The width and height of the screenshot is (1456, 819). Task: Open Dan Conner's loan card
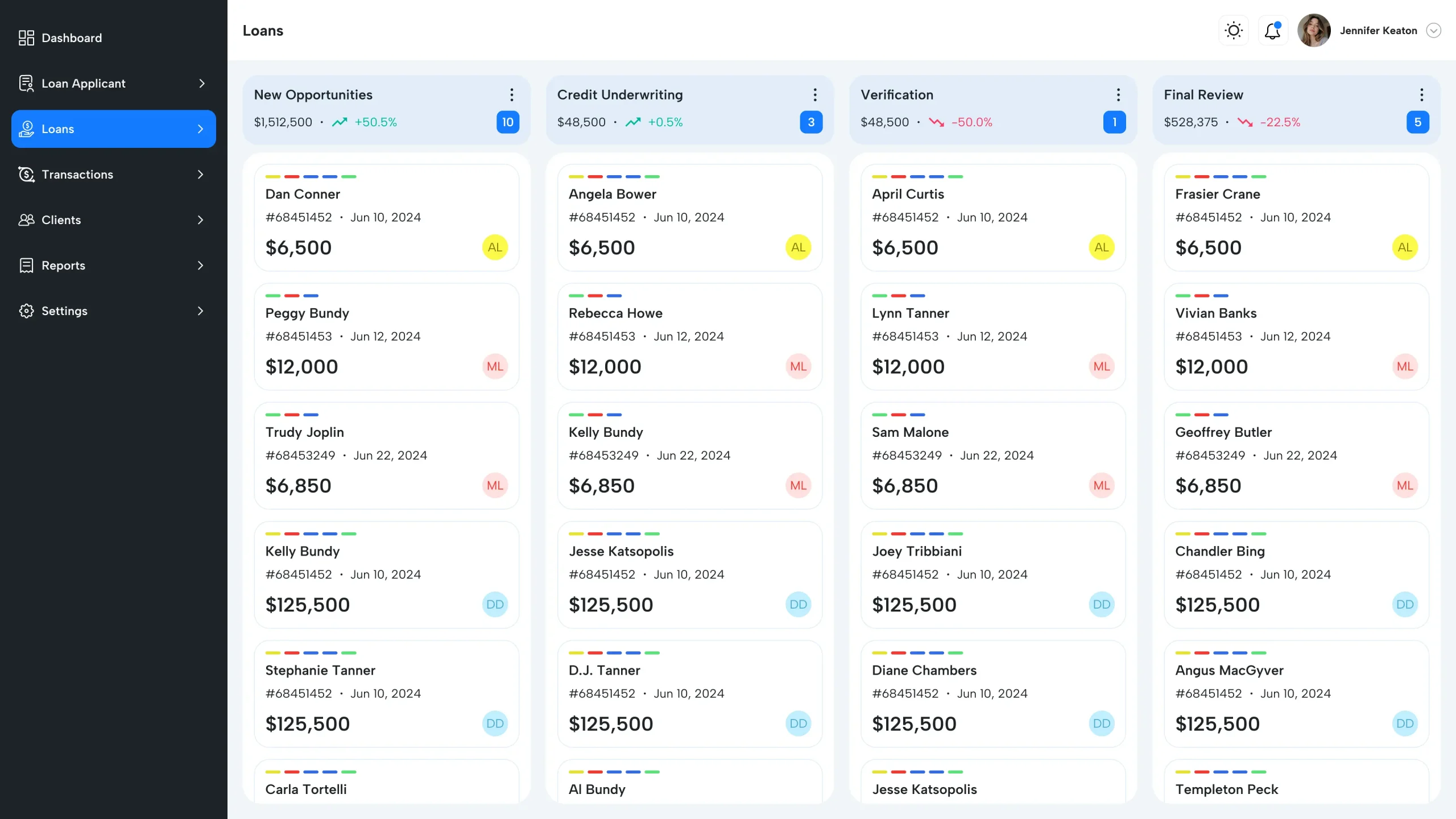pos(386,218)
